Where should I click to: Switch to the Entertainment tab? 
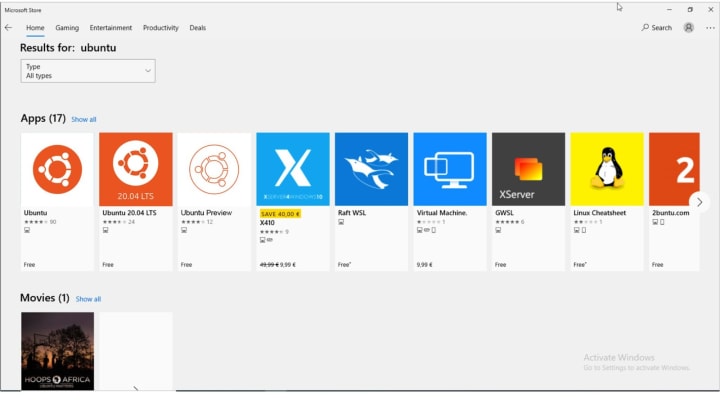[111, 28]
